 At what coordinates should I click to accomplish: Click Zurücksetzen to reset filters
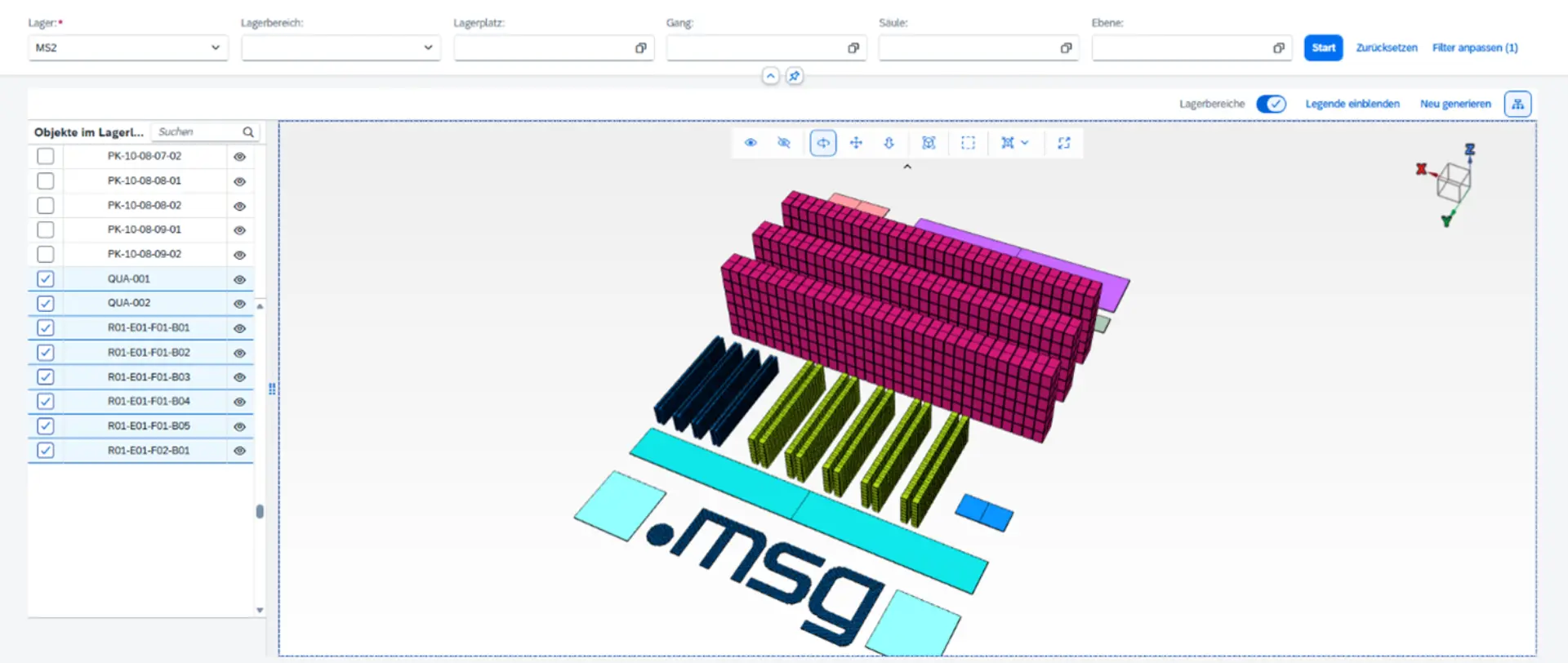(1387, 48)
